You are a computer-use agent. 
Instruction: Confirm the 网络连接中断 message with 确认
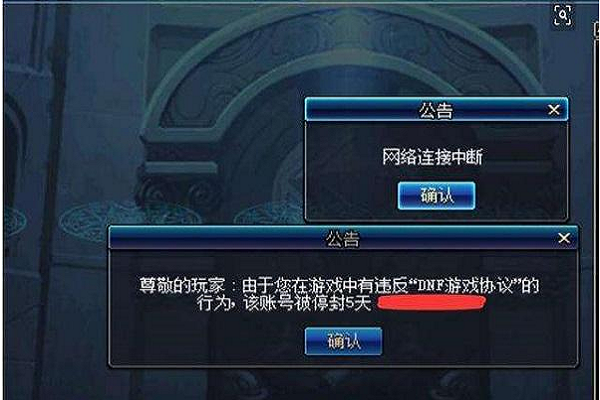pos(437,196)
